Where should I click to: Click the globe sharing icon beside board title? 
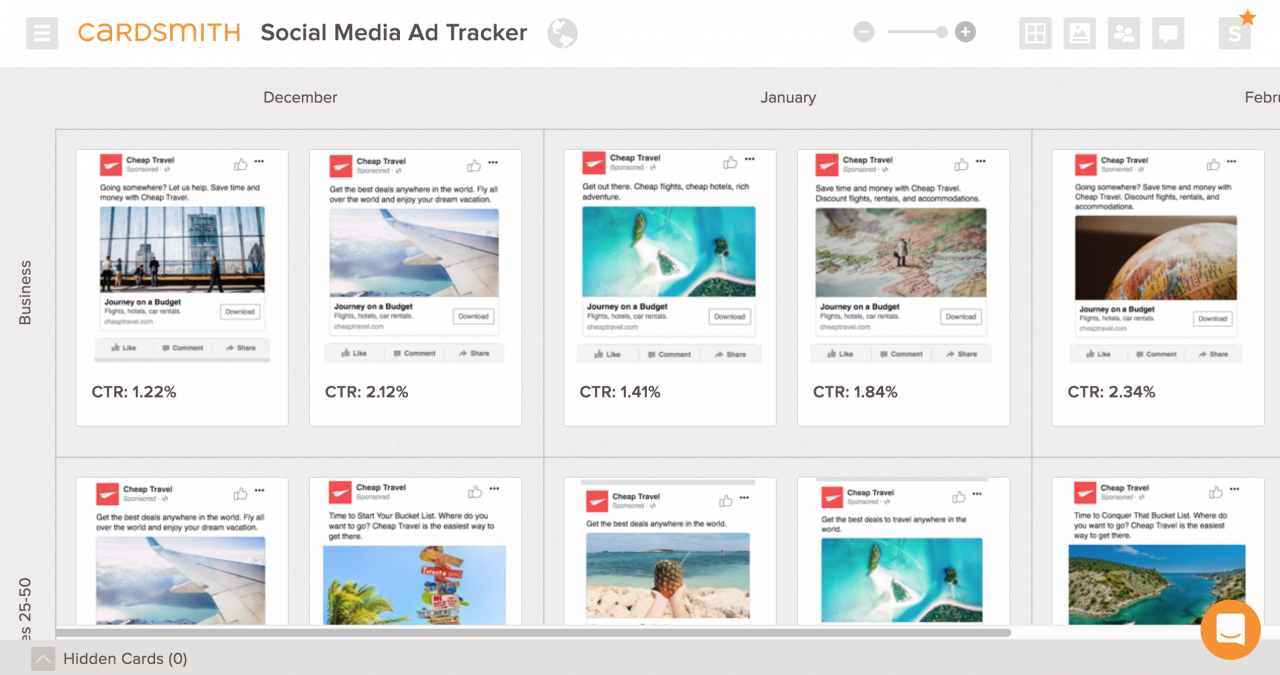(x=562, y=33)
